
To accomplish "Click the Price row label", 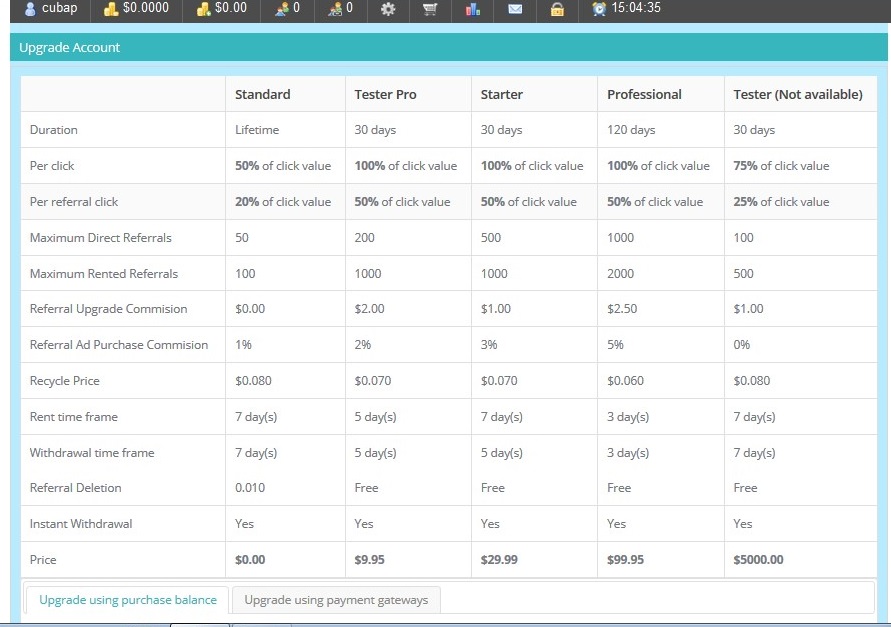I will [x=43, y=559].
